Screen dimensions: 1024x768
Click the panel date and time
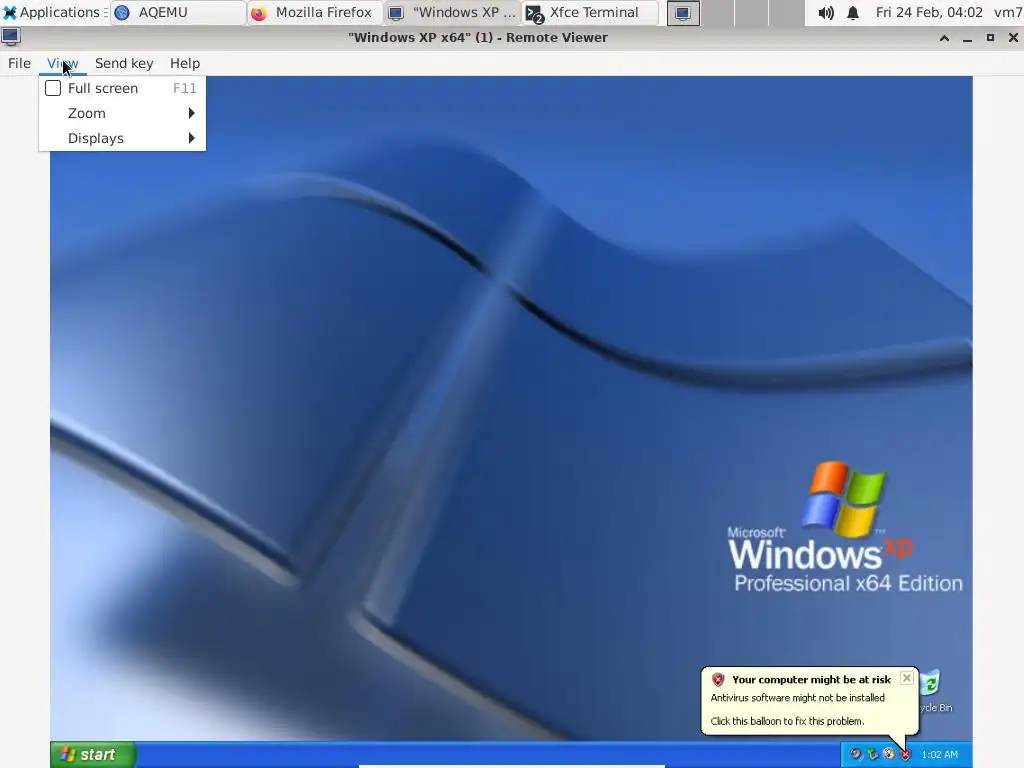coord(929,12)
